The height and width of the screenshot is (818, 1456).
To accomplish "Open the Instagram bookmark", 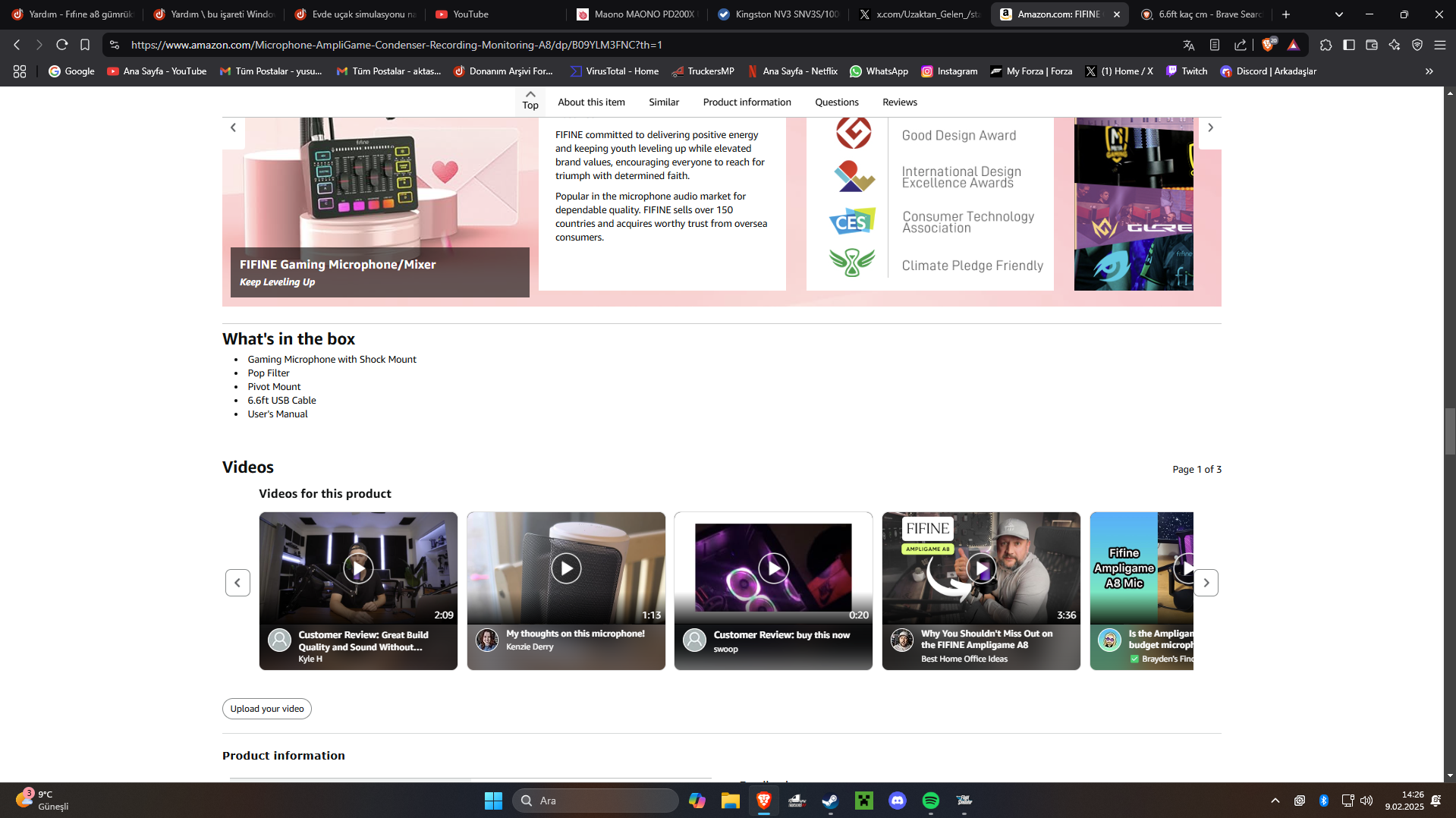I will coord(949,71).
